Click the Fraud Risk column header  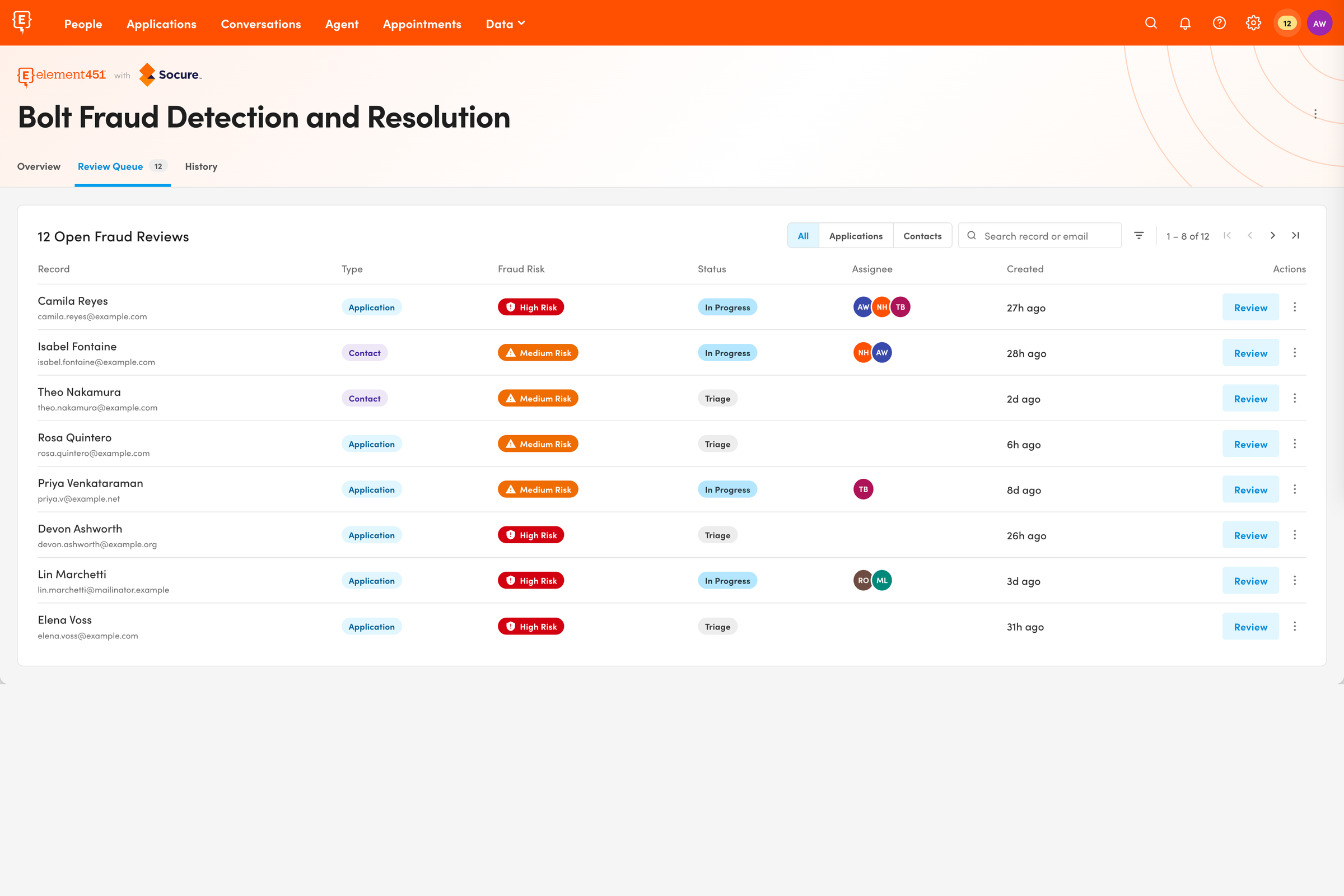pos(521,269)
